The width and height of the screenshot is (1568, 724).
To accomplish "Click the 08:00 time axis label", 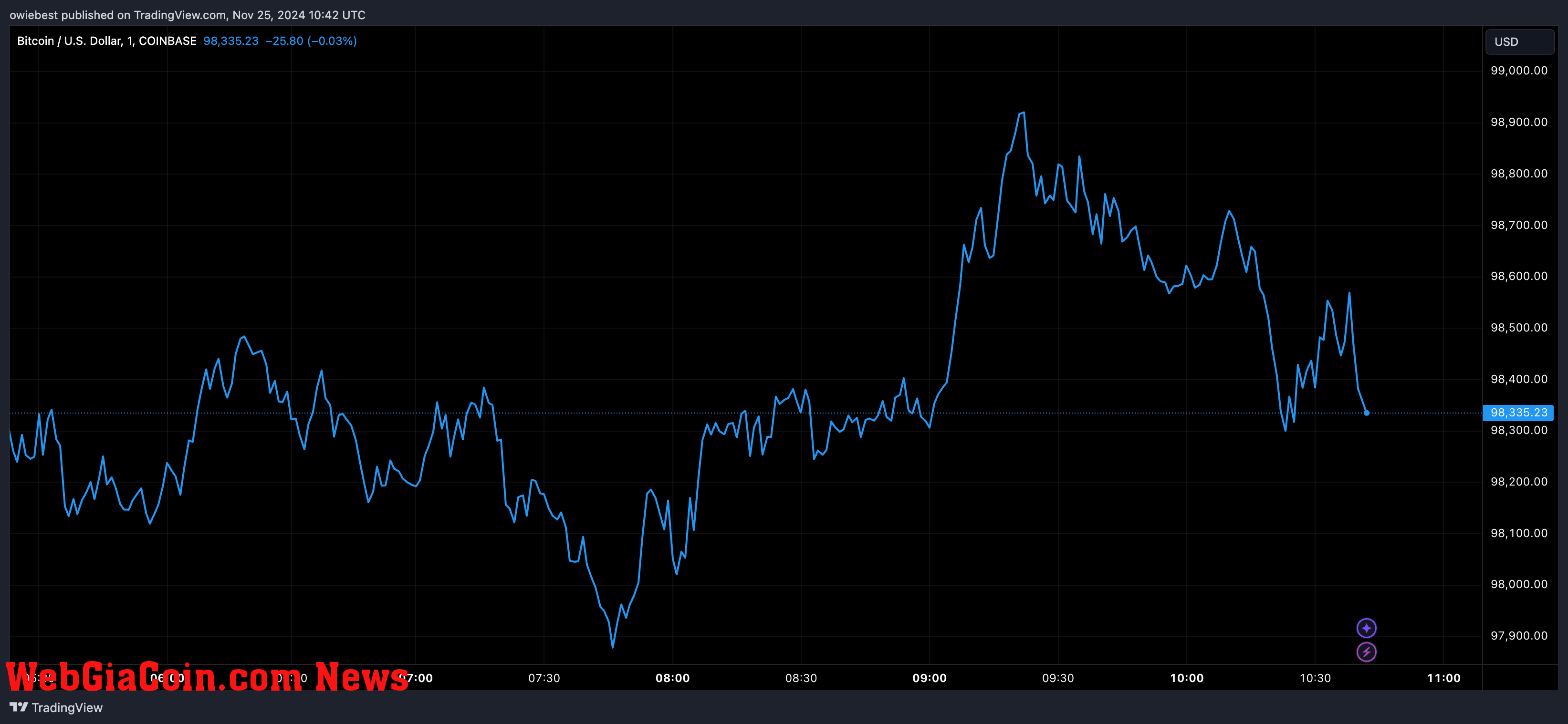I will [x=673, y=678].
